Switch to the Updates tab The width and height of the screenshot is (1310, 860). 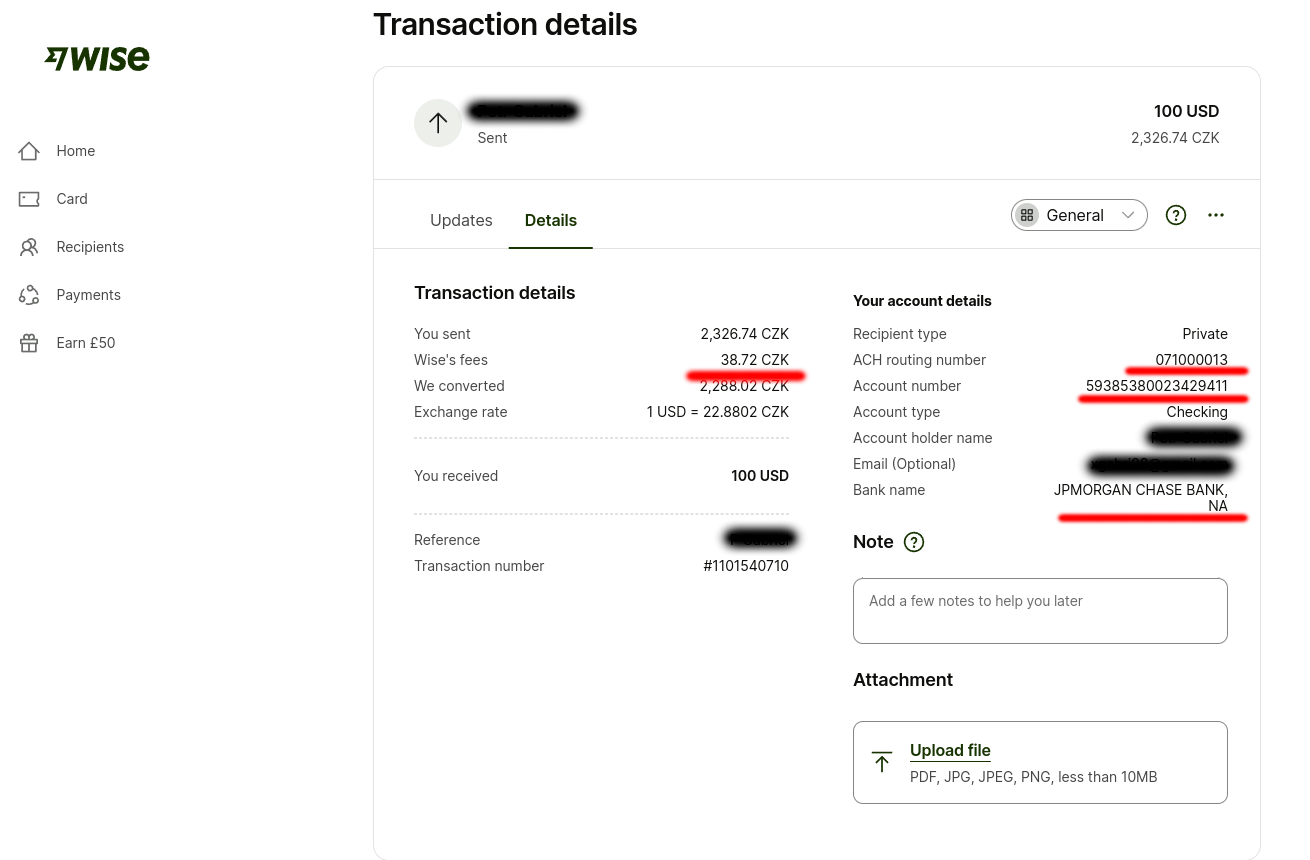click(x=461, y=220)
